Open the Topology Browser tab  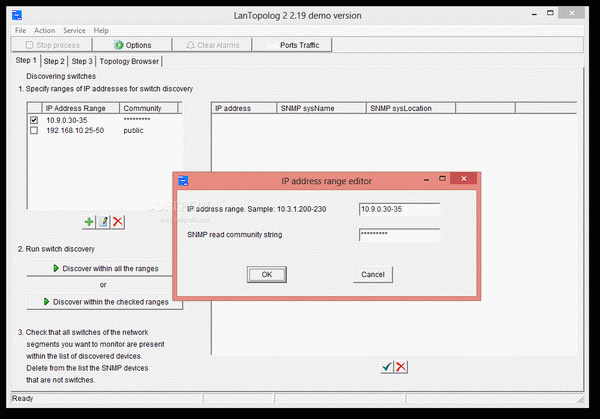point(129,61)
